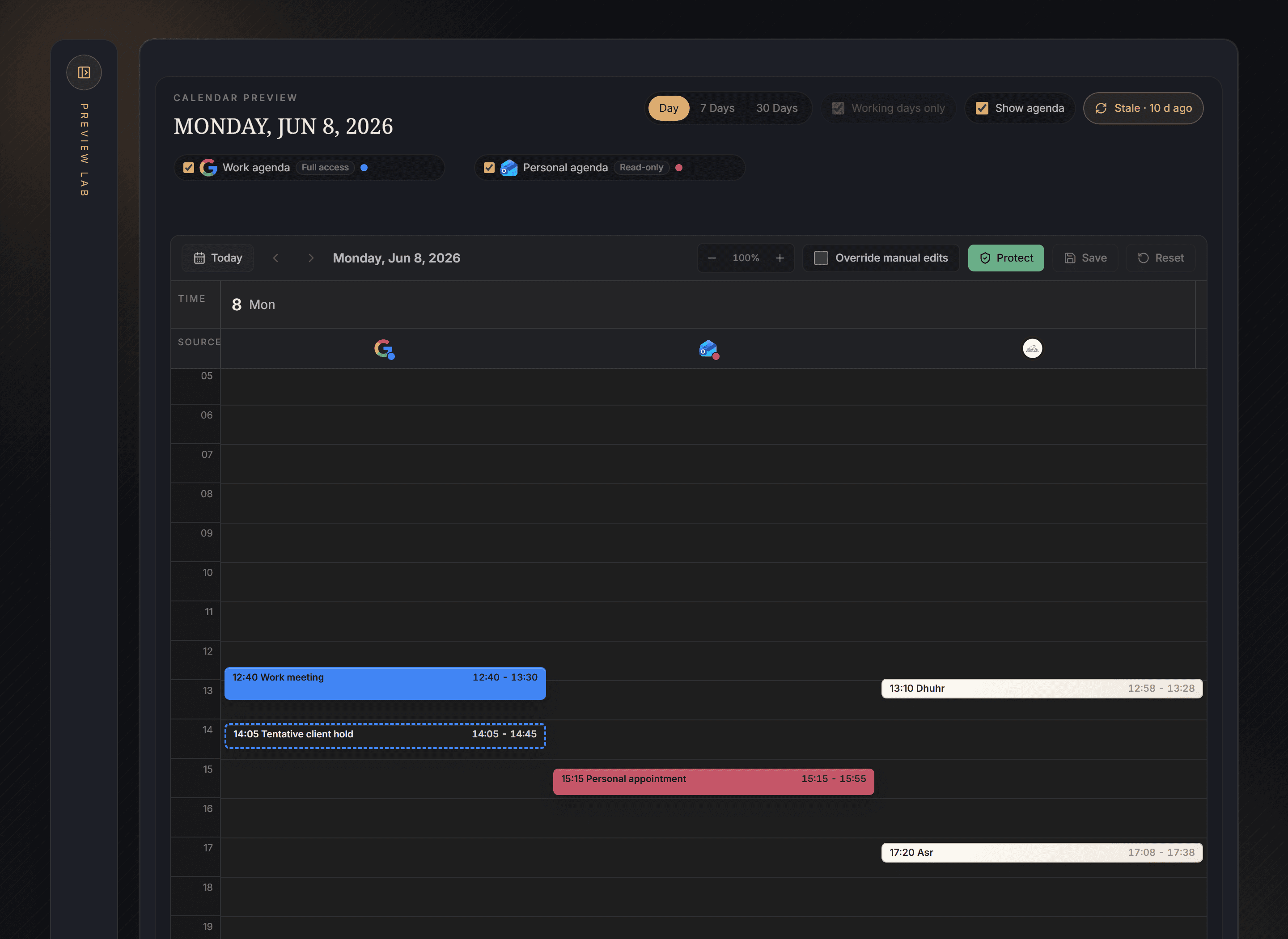This screenshot has height=939, width=1288.
Task: Switch to the 7 Days view
Action: 717,108
